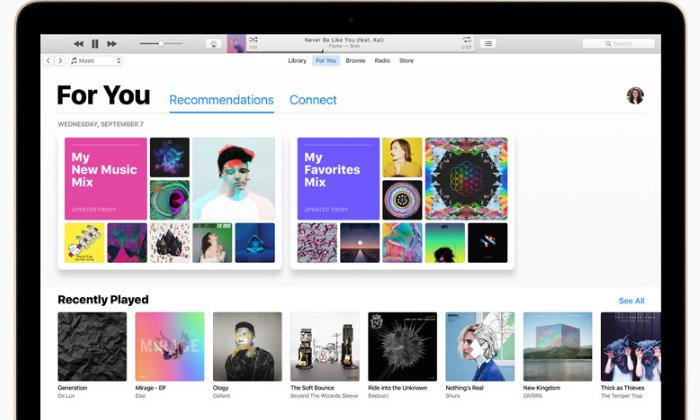Open the Mirage - EP album cover

click(x=170, y=346)
